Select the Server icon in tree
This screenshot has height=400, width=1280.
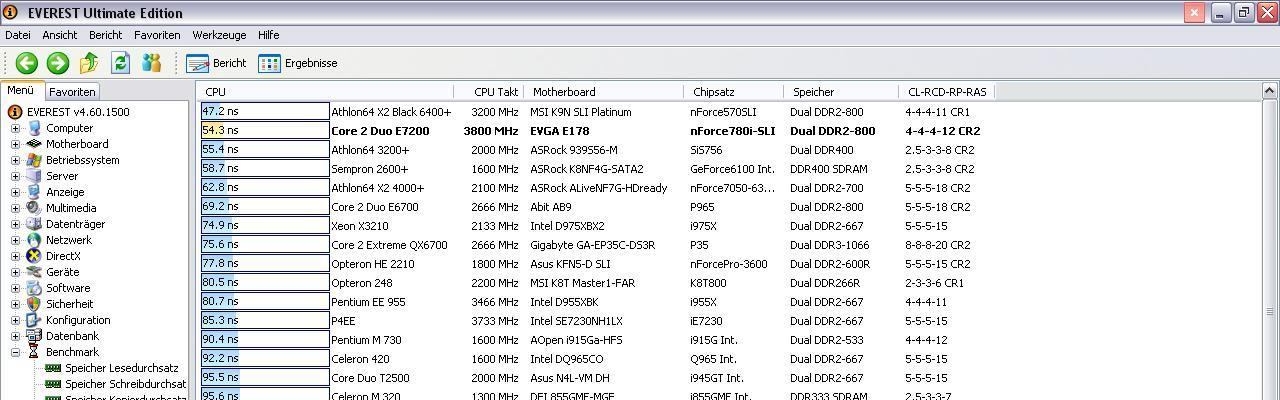pyautogui.click(x=34, y=176)
